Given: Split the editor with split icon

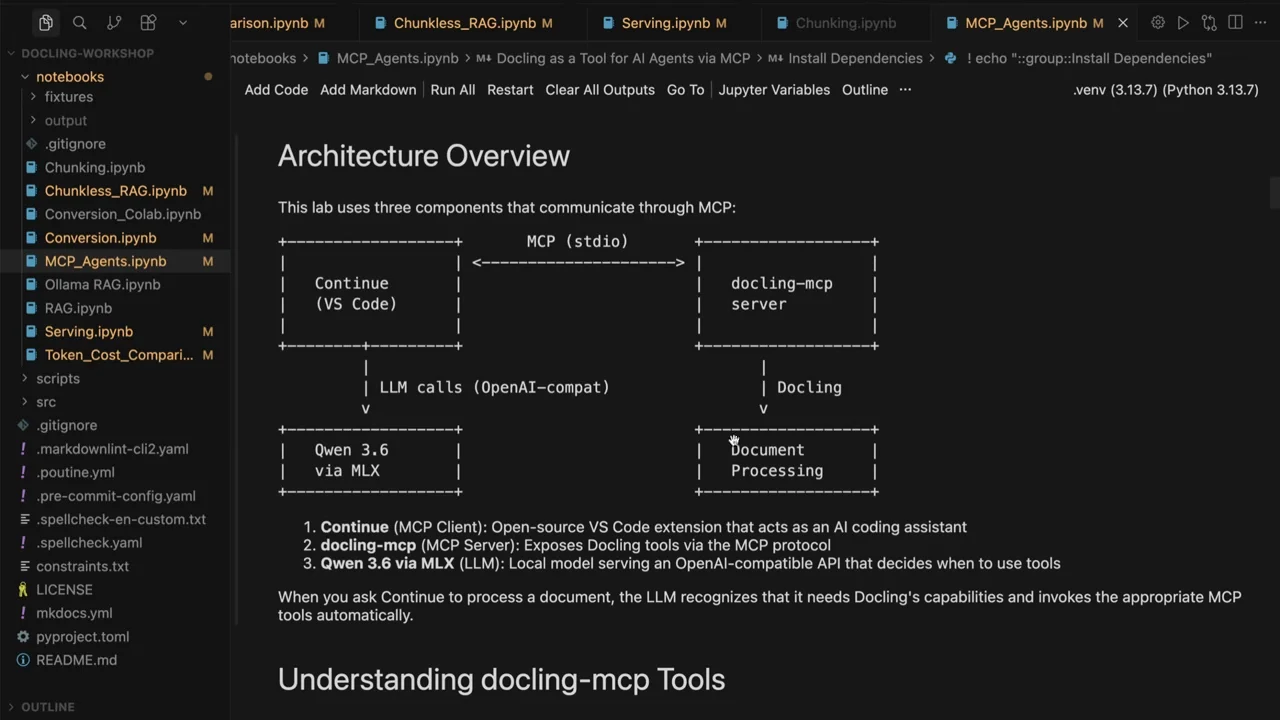Looking at the screenshot, I should click(x=1235, y=22).
